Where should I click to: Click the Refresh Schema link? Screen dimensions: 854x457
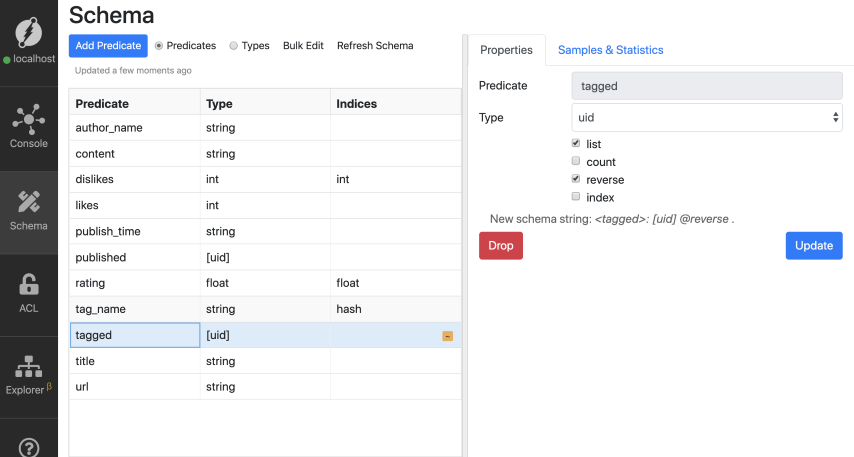coord(375,46)
